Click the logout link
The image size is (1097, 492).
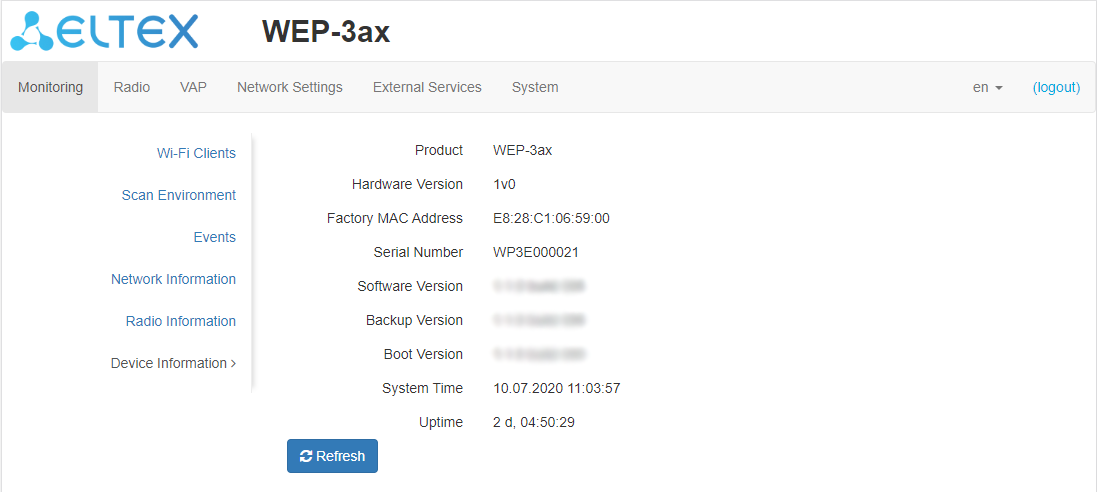tap(1056, 87)
